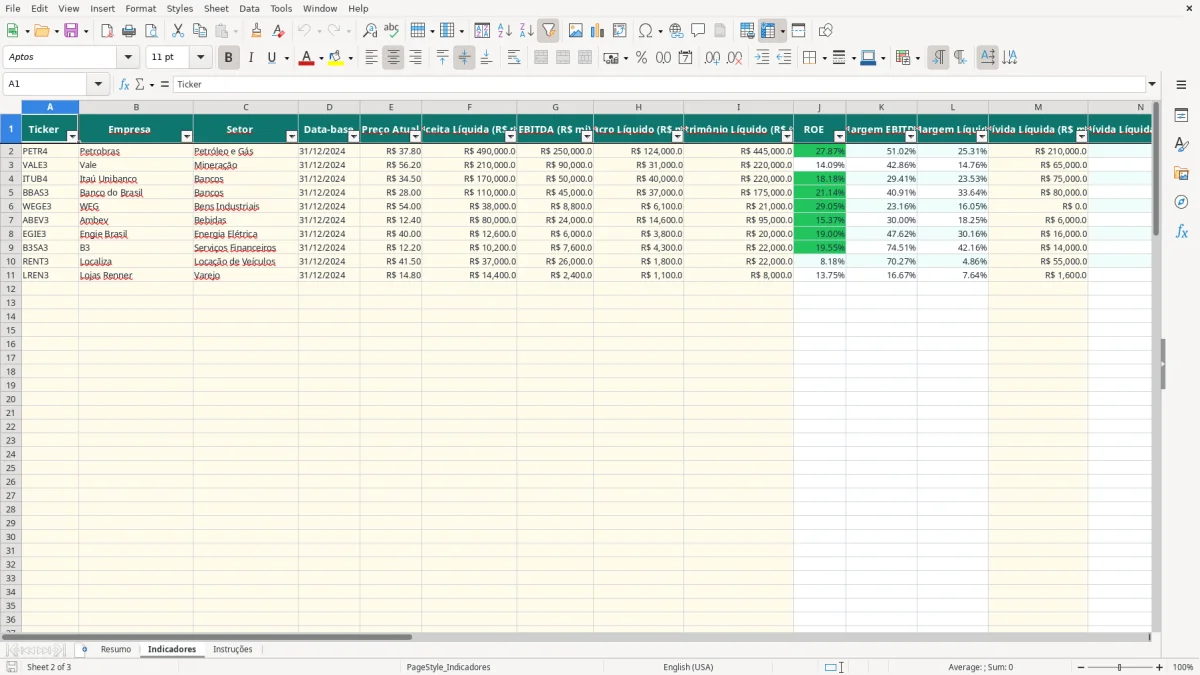Insert a chart via toolbar icon

coord(597,31)
